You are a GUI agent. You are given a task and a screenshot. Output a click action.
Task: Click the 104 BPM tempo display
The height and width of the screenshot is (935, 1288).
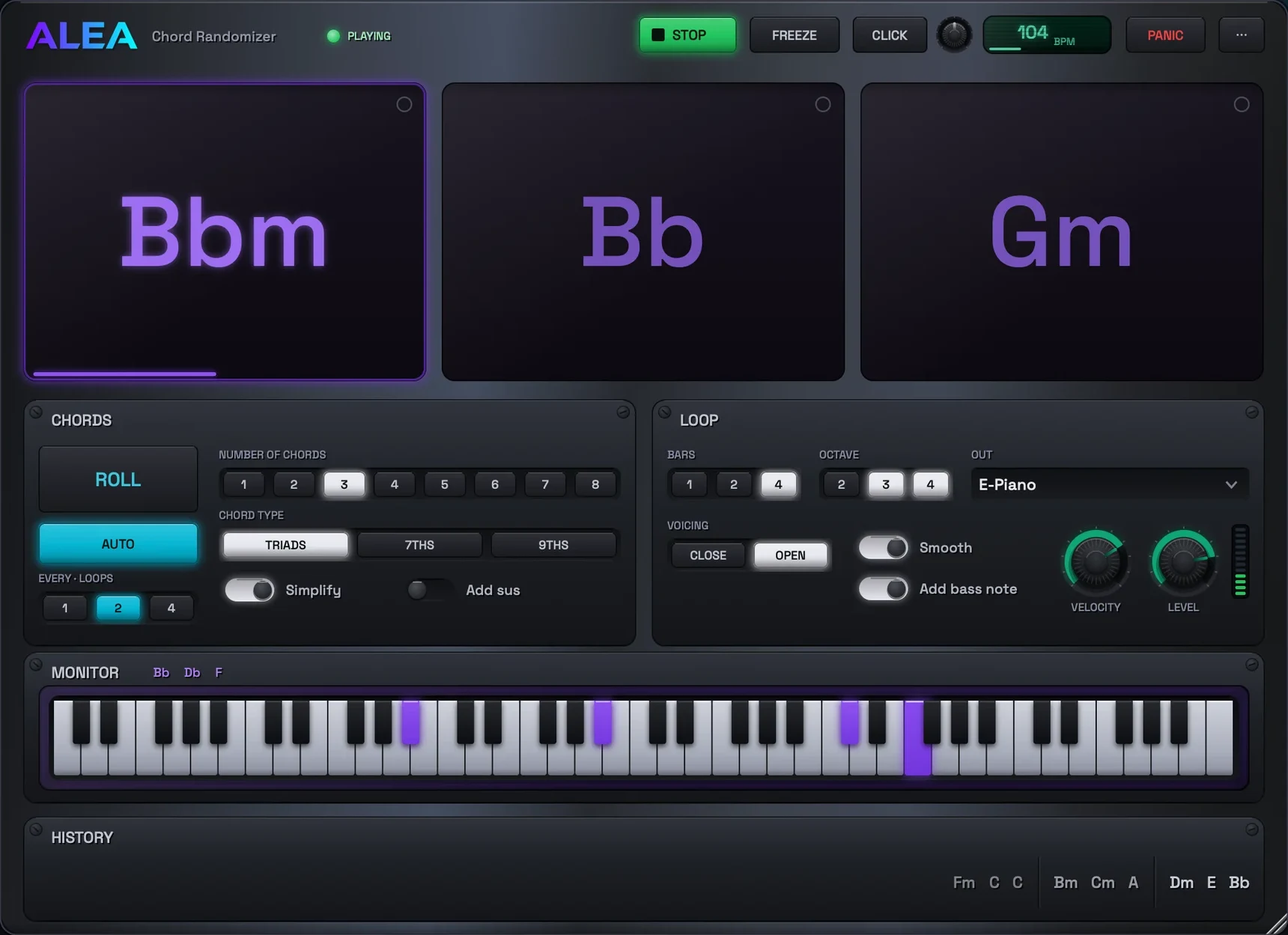(1046, 35)
